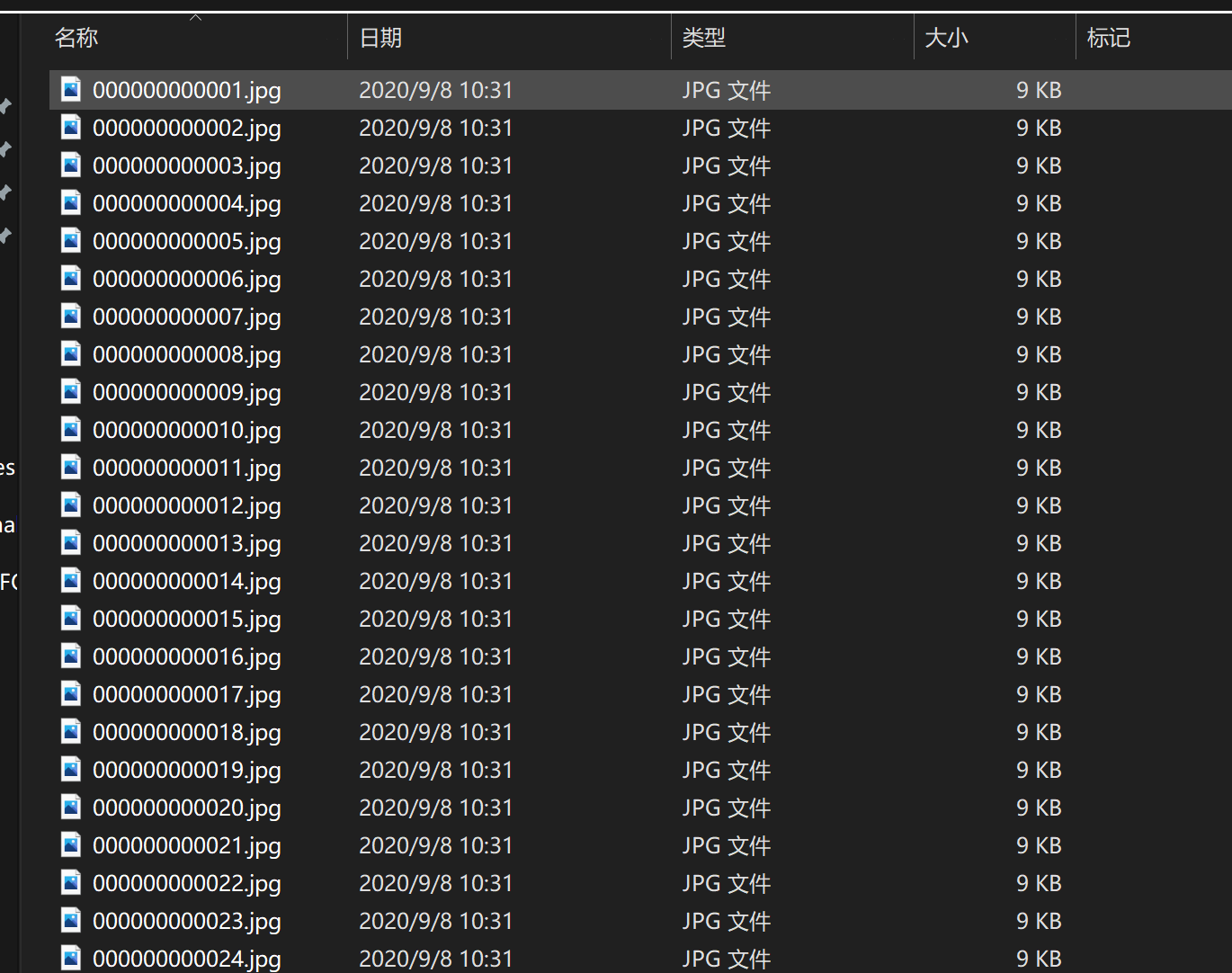Click the 9 KB size of 000000000015.jpg
Screen dimensions: 1232x973
point(1039,619)
